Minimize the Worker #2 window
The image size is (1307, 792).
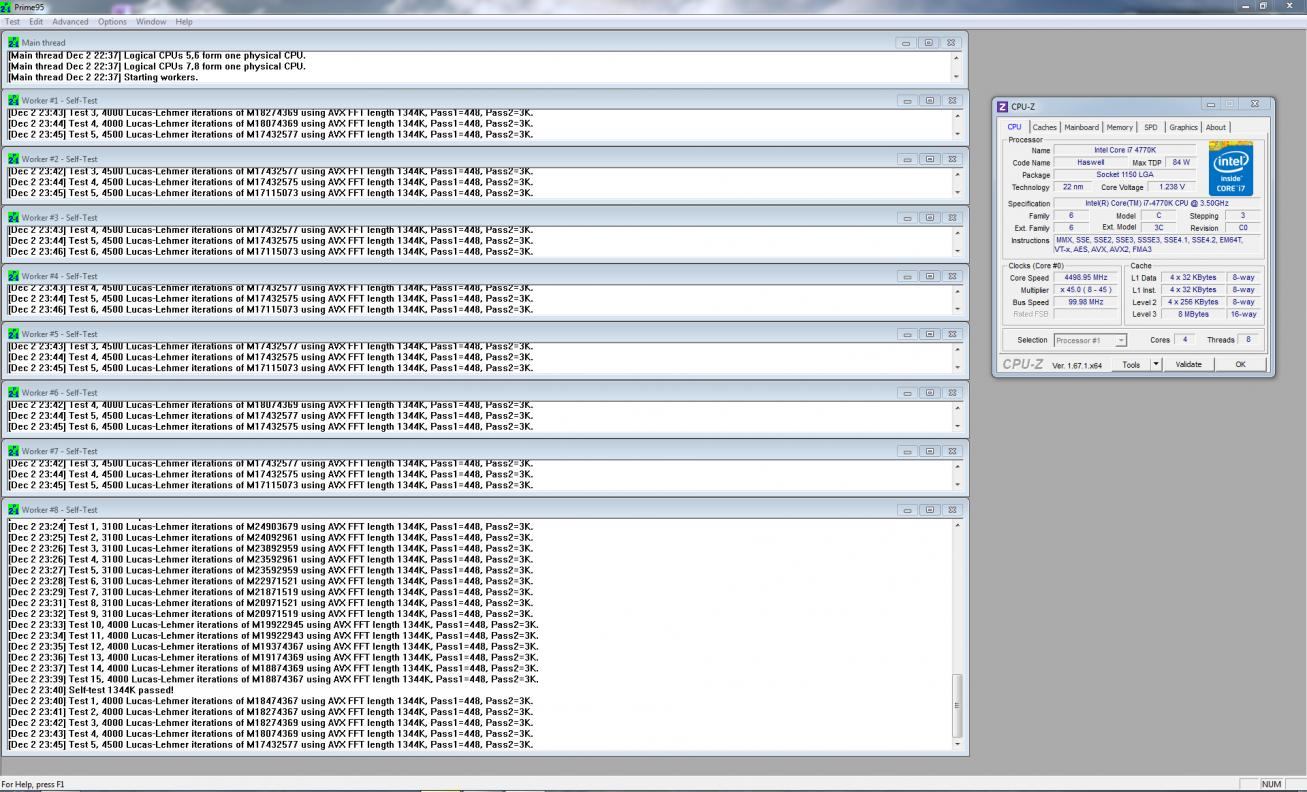point(906,159)
